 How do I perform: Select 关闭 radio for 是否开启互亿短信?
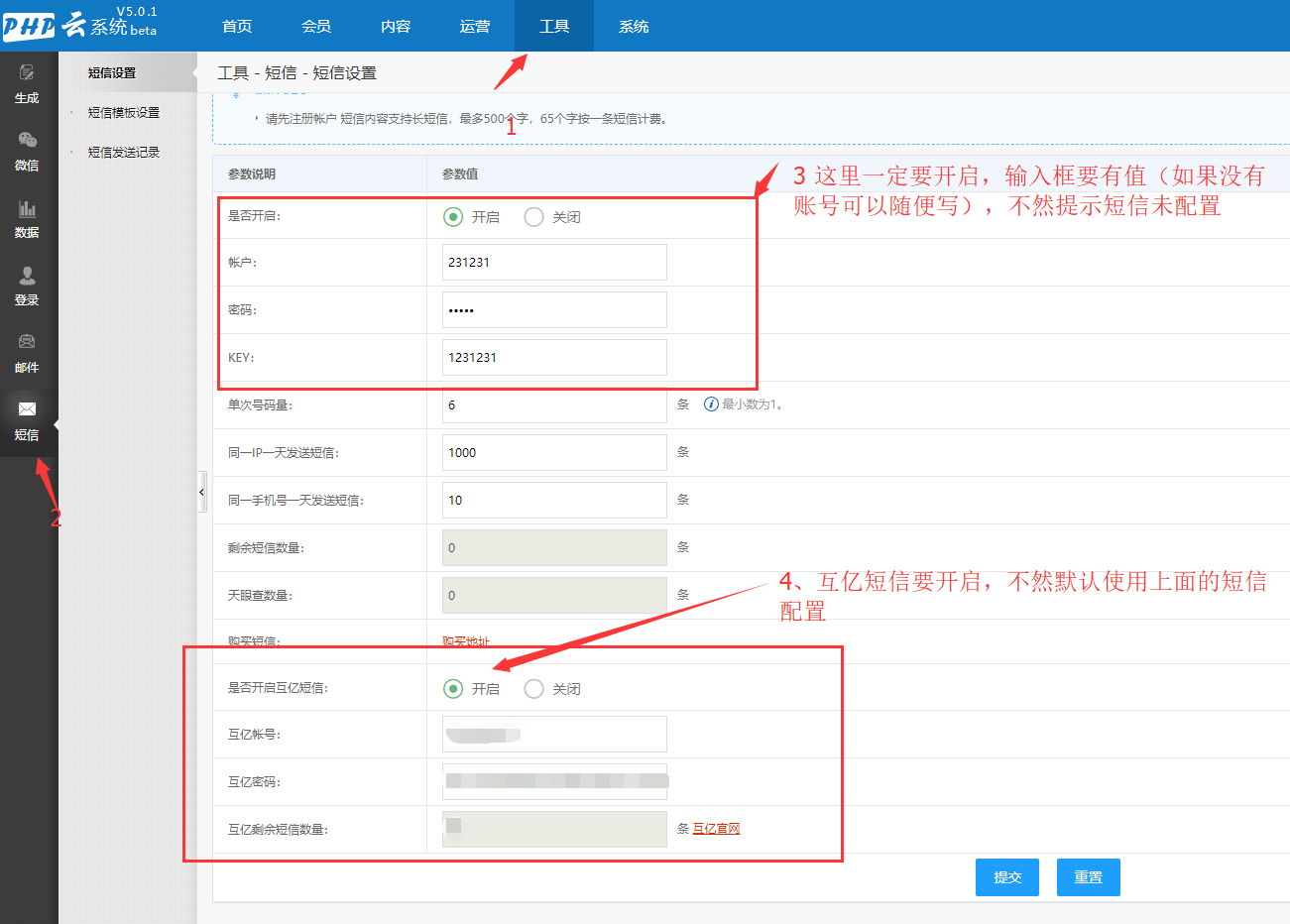point(533,689)
